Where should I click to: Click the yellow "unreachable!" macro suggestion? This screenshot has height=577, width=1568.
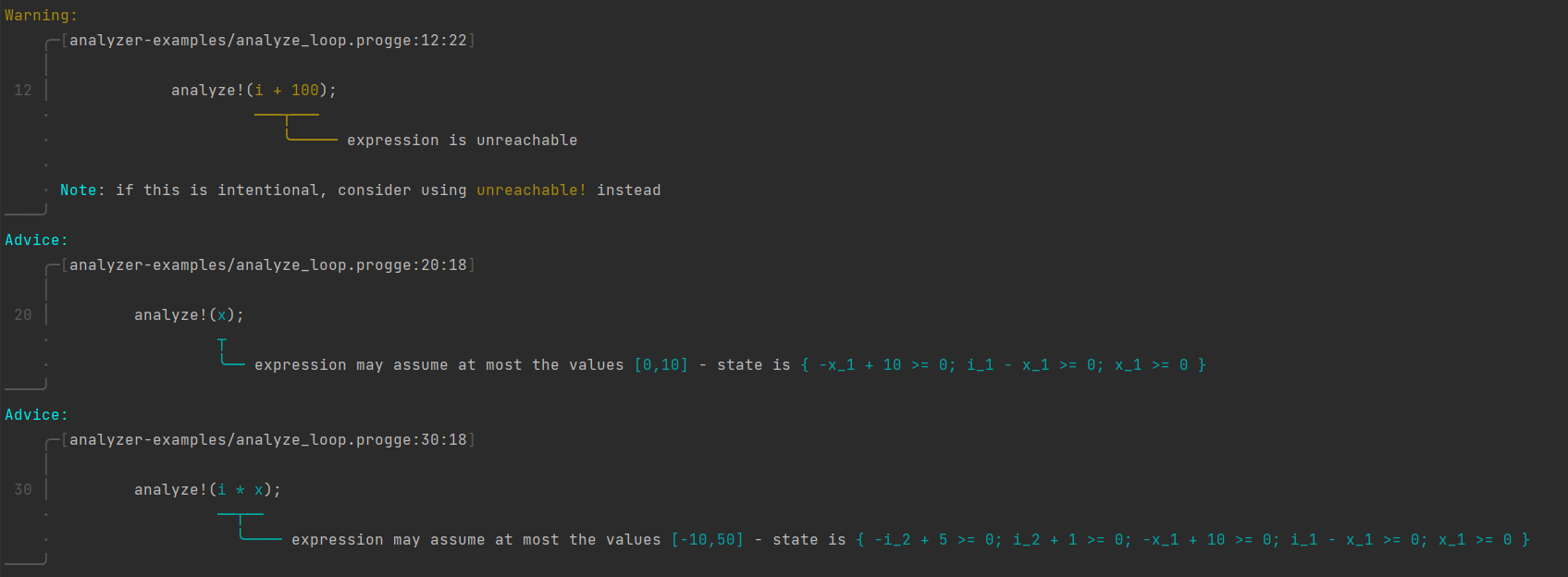point(531,190)
